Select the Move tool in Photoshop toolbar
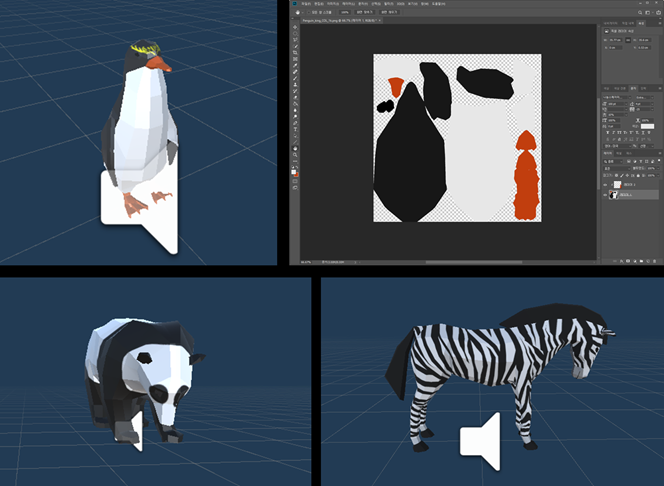The width and height of the screenshot is (664, 486). pyautogui.click(x=295, y=27)
